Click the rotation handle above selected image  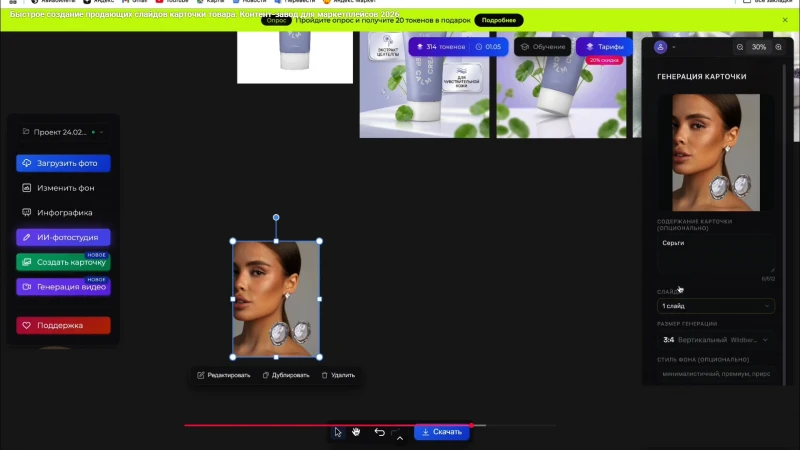pyautogui.click(x=276, y=217)
